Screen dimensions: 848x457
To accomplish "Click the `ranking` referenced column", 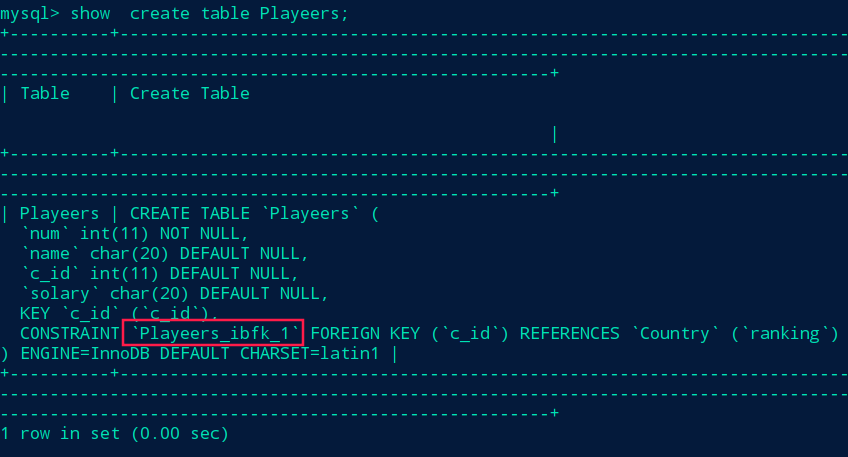I will 784,333.
